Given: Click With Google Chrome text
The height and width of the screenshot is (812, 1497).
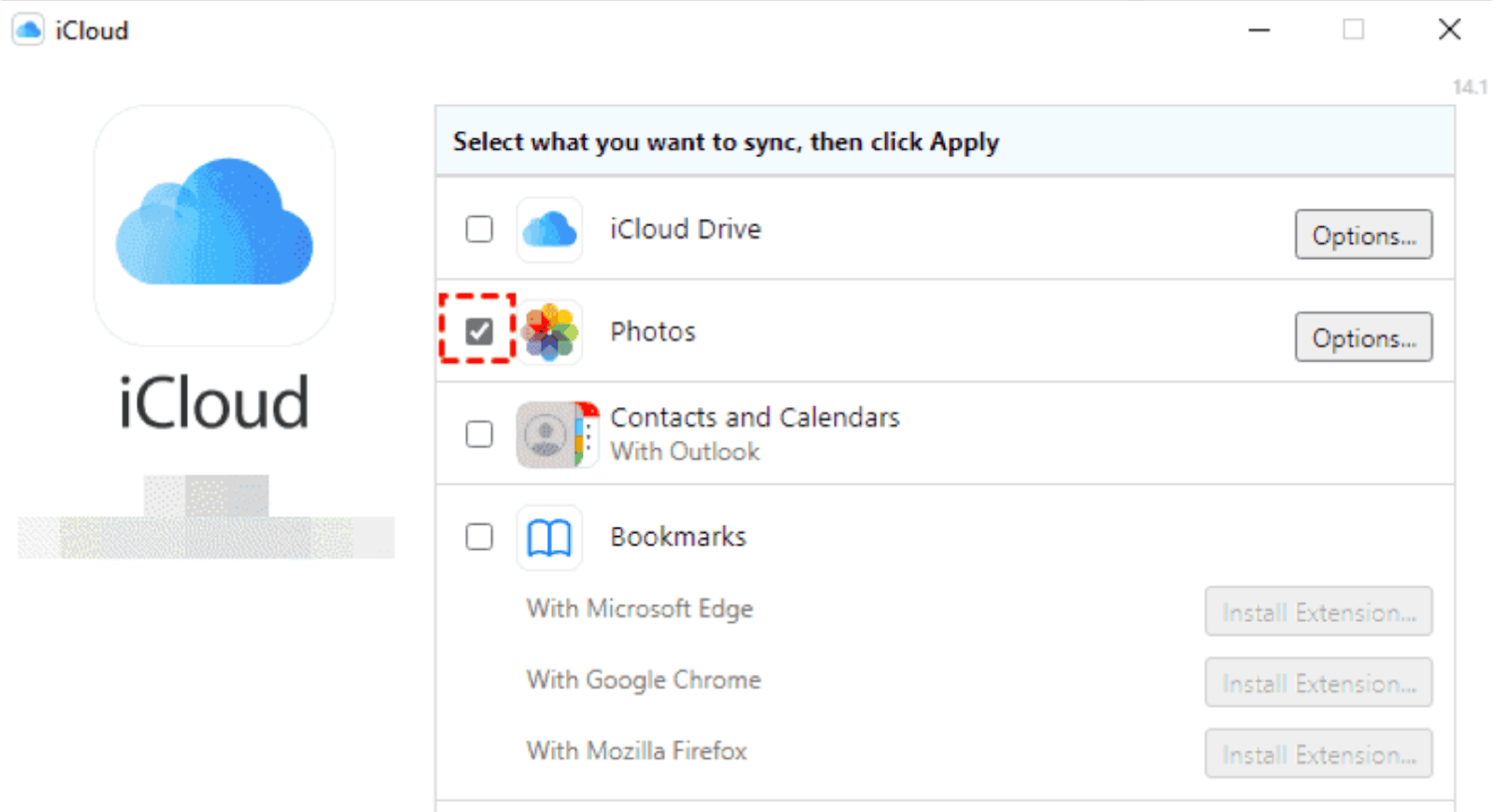Looking at the screenshot, I should coord(644,680).
